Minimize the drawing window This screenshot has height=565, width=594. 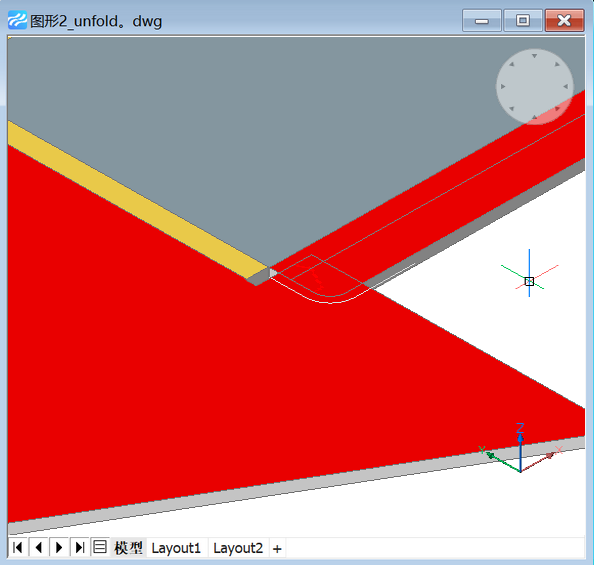point(482,20)
